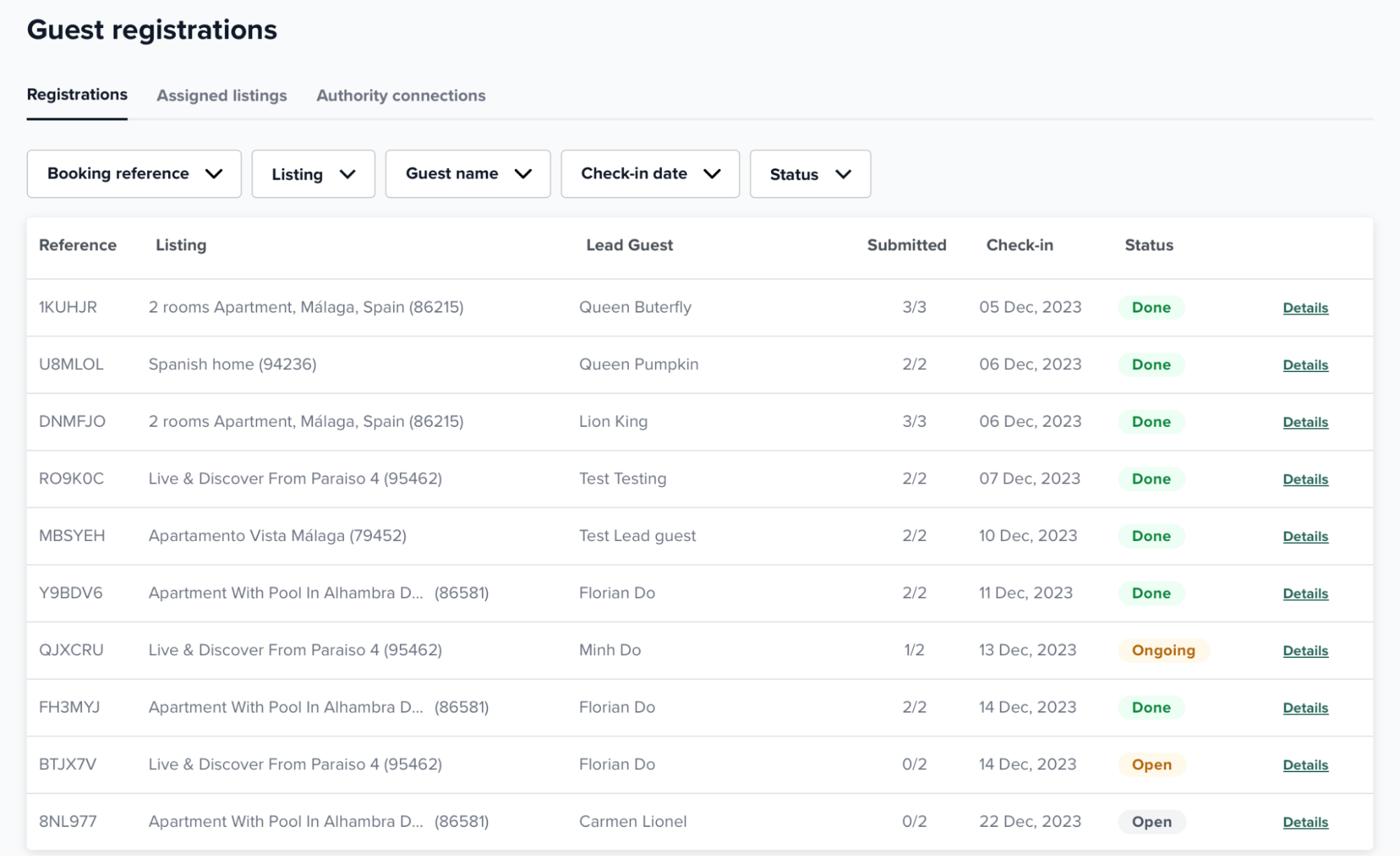Image resolution: width=1400 pixels, height=857 pixels.
Task: Click Details for reference RO9K0C
Action: [x=1305, y=479]
